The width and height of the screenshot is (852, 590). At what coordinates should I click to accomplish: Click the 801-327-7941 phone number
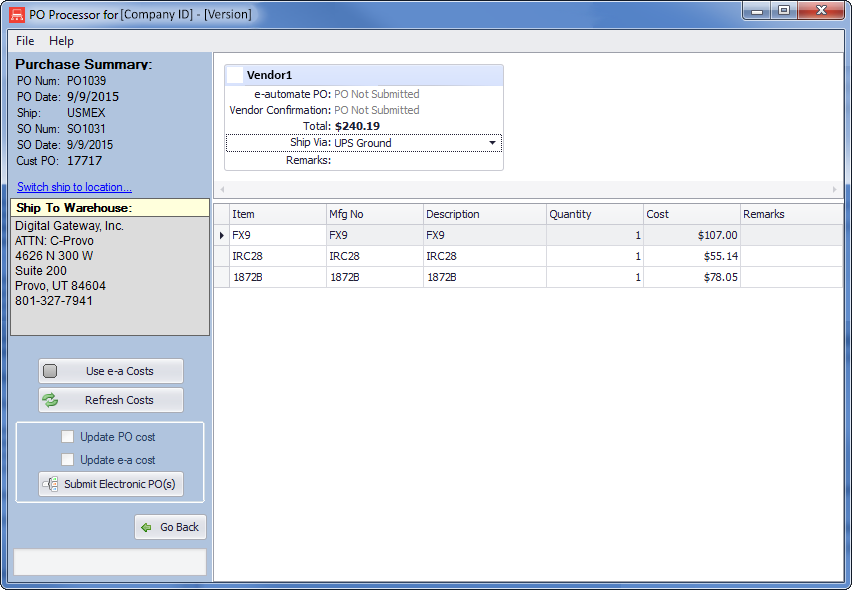pyautogui.click(x=54, y=300)
